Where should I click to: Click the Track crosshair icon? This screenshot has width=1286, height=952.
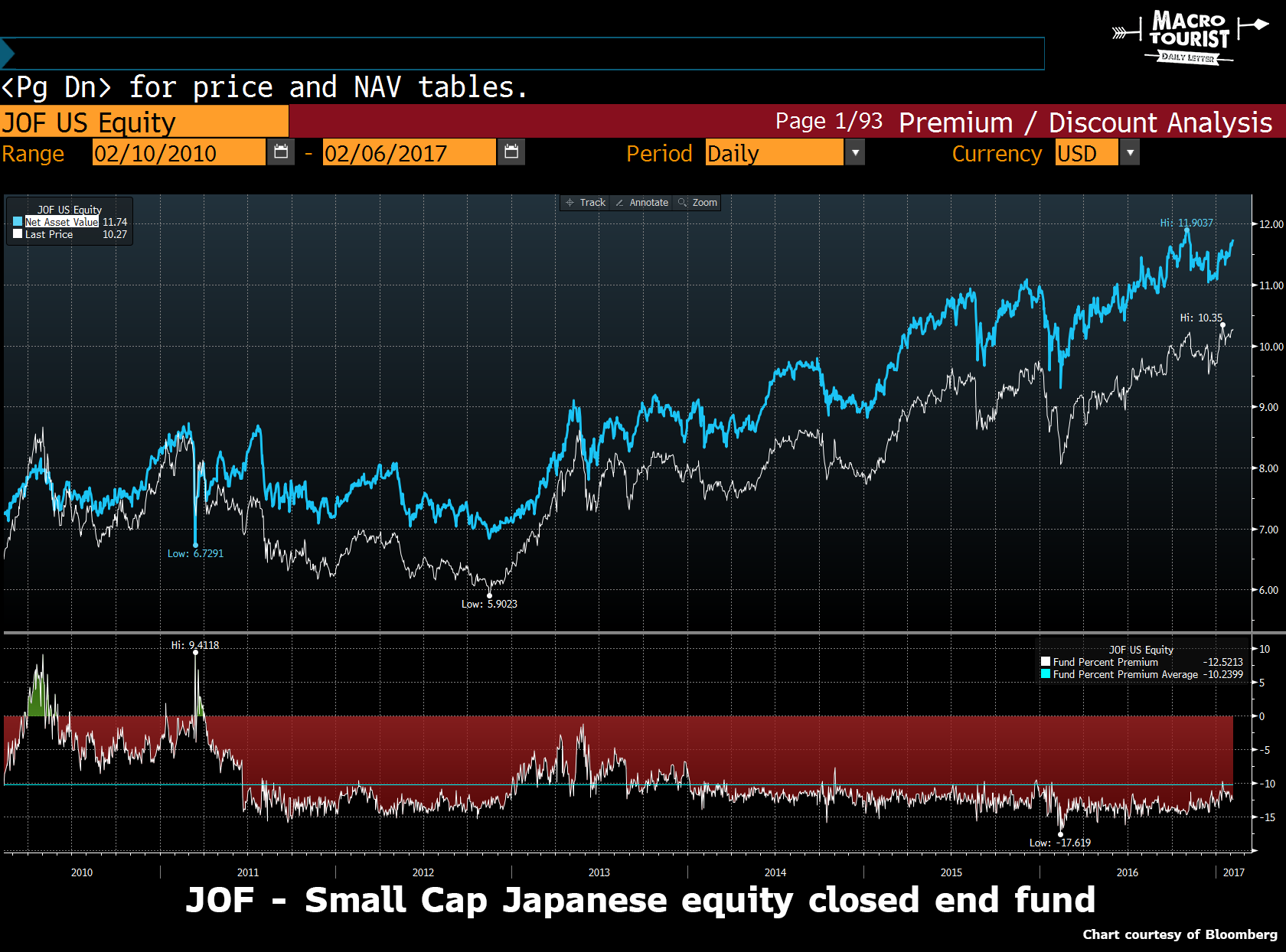pos(570,203)
